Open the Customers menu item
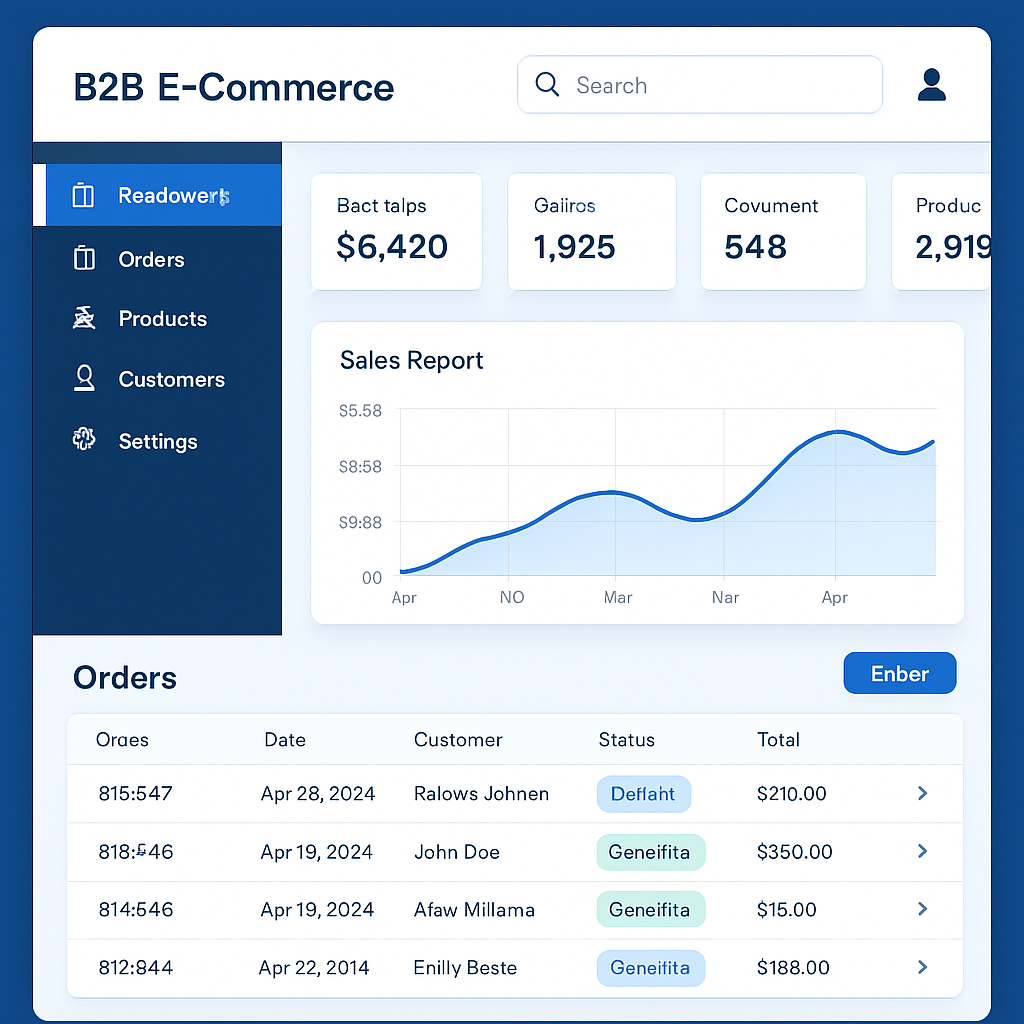This screenshot has width=1024, height=1024. tap(157, 379)
